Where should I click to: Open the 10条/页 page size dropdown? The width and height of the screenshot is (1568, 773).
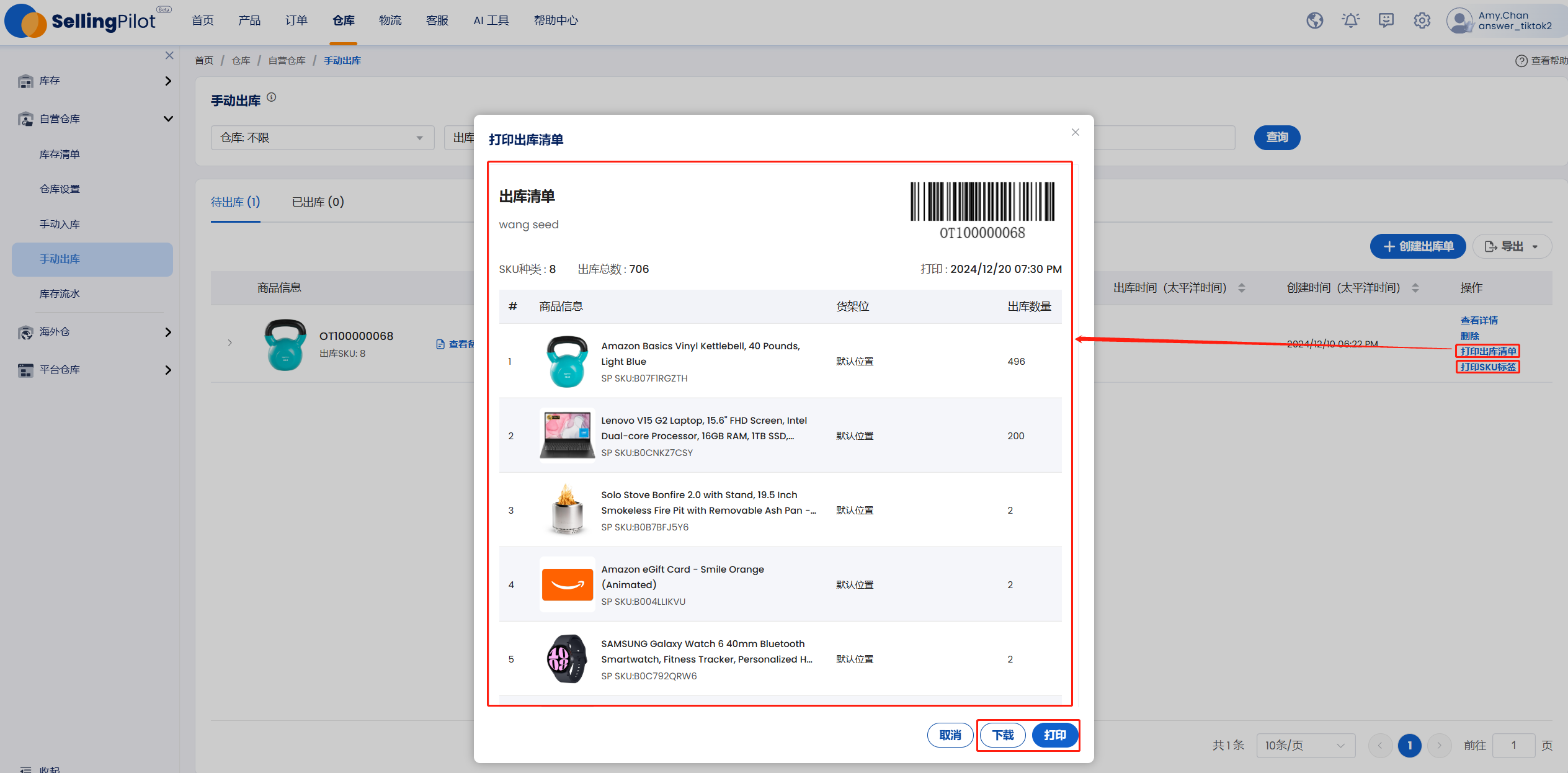(x=1305, y=746)
